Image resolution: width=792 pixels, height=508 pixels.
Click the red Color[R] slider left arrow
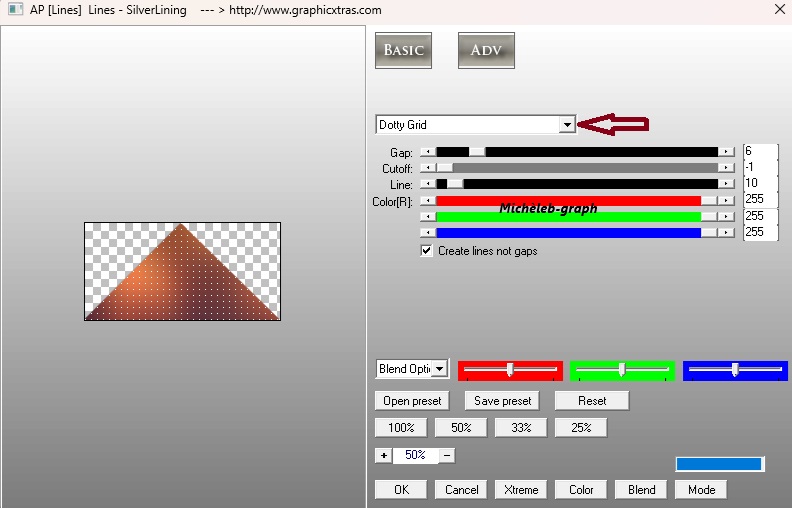point(428,201)
